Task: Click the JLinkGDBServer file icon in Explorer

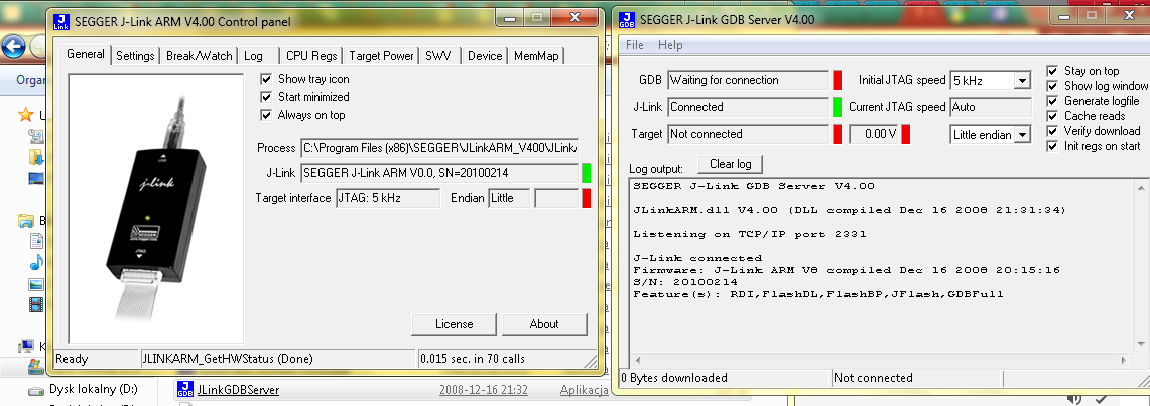Action: [186, 390]
